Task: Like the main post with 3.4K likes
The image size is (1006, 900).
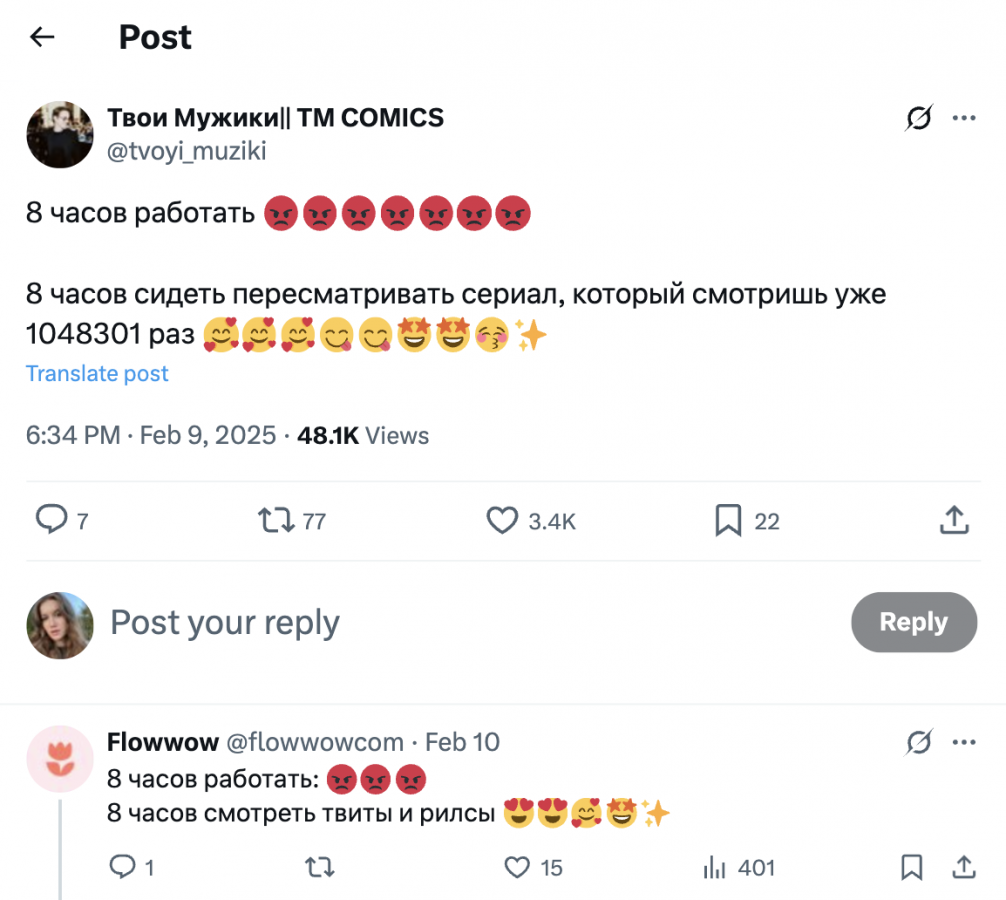Action: point(501,520)
